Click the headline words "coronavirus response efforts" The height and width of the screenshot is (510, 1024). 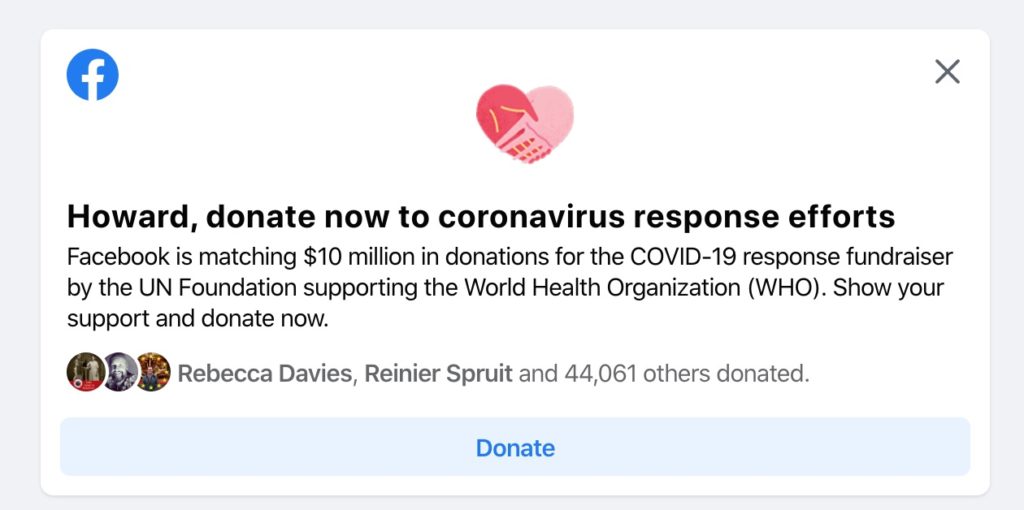point(667,216)
